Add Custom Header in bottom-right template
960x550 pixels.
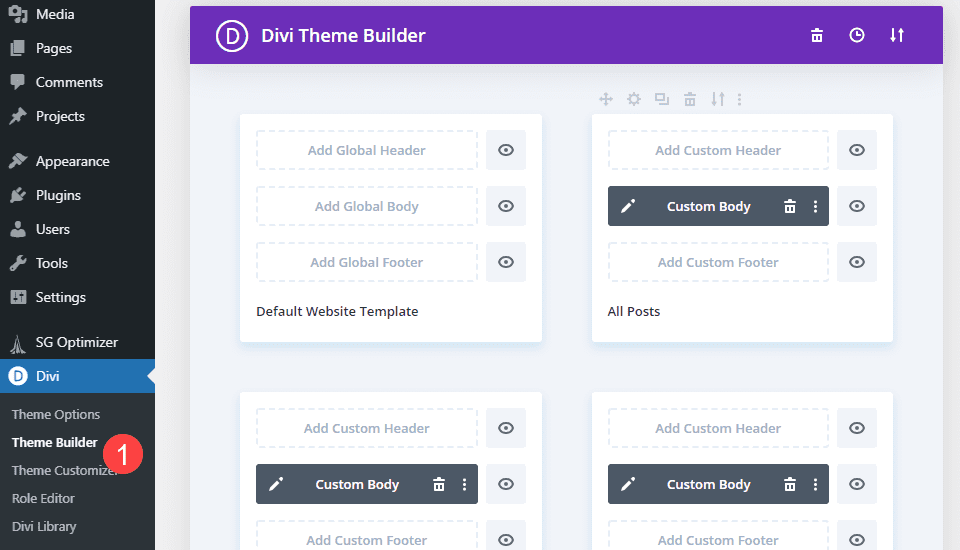coord(718,428)
